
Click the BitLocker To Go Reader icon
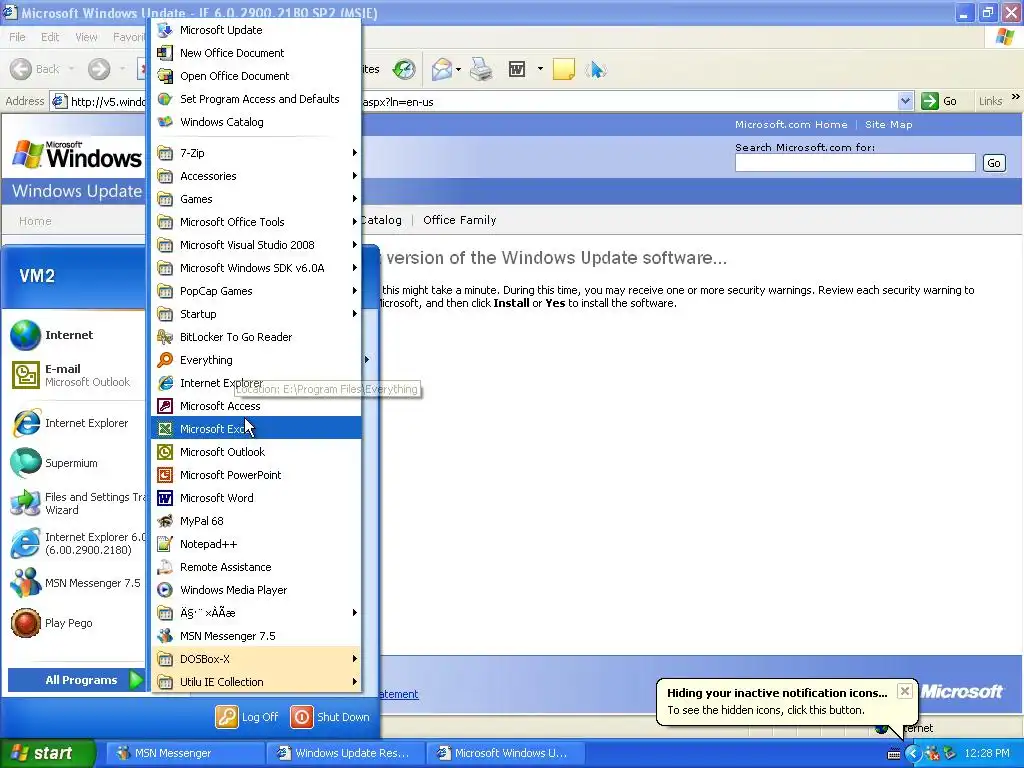165,337
